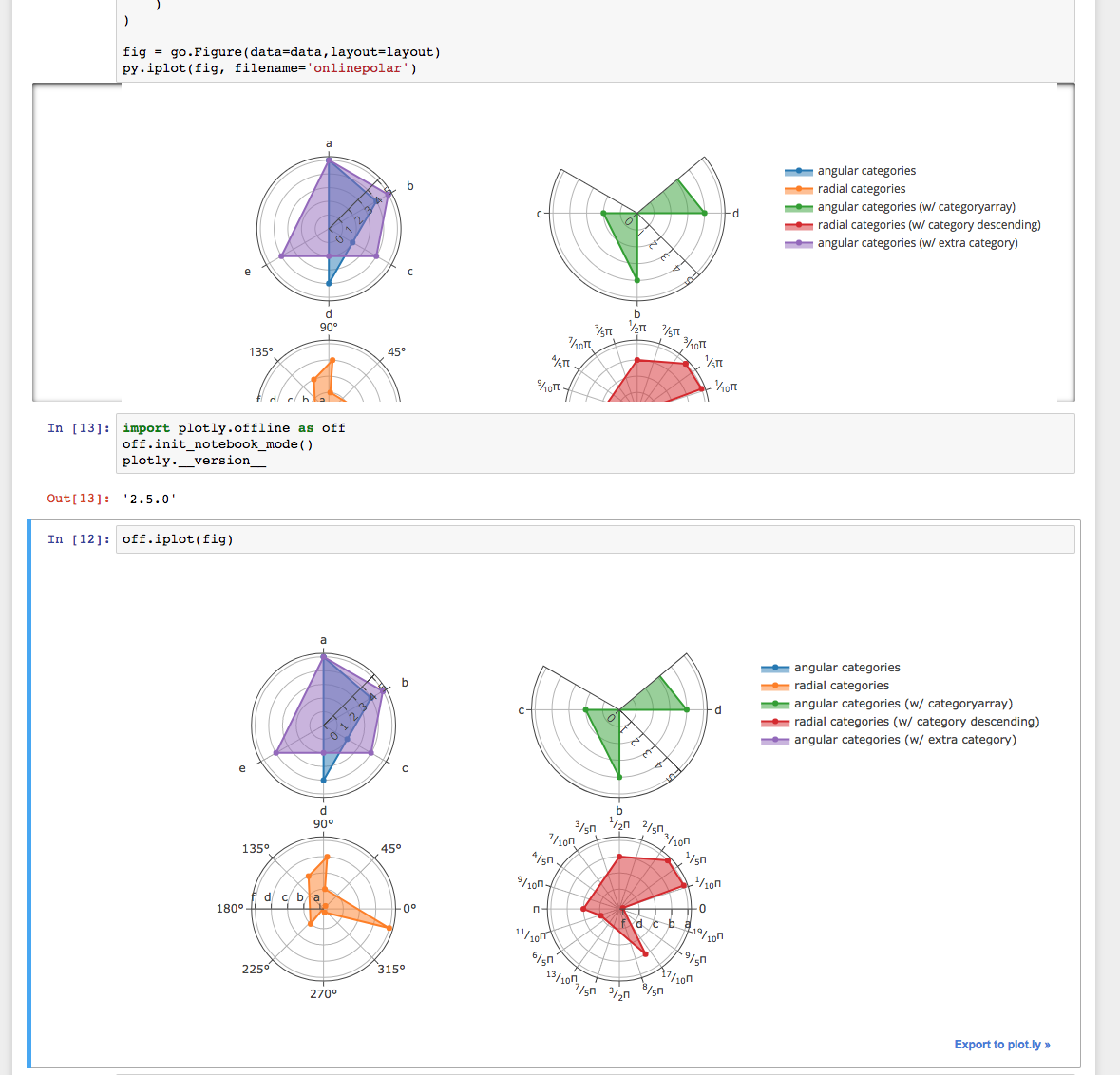
Task: Click the blue angular categories legend marker
Action: (798, 170)
